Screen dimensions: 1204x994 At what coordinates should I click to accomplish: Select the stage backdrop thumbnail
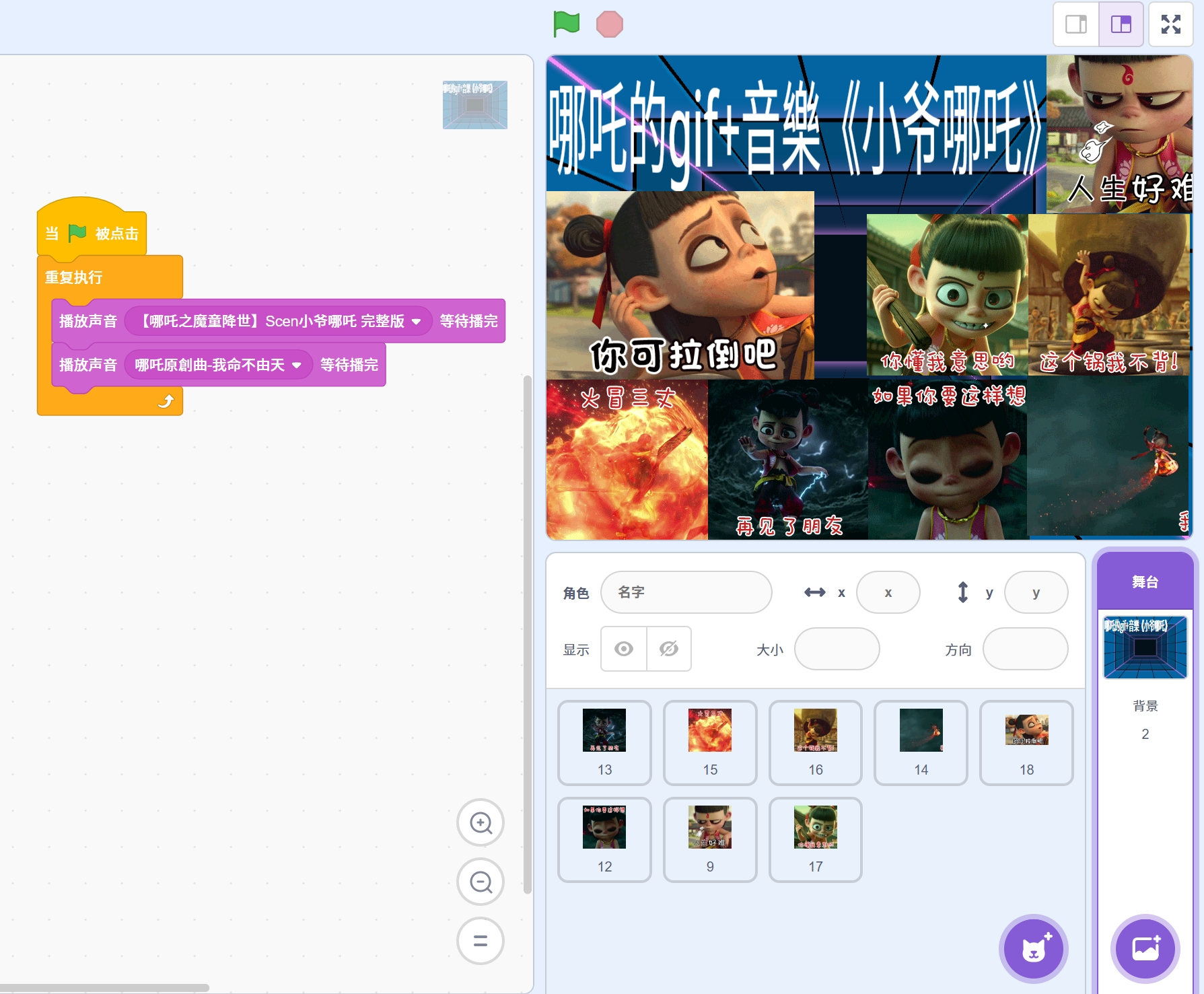click(1145, 647)
